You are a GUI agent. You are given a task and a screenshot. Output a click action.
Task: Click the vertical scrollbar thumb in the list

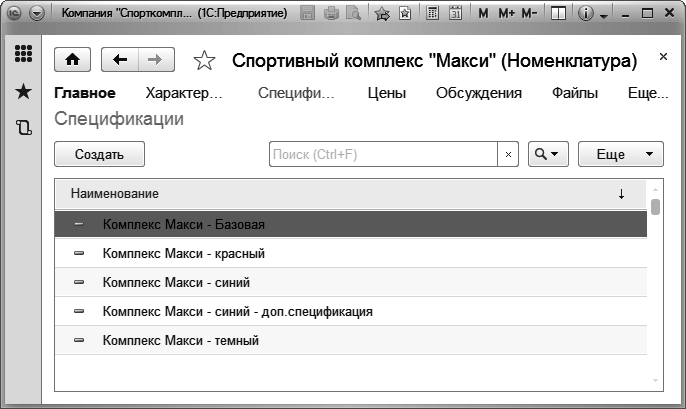[655, 207]
